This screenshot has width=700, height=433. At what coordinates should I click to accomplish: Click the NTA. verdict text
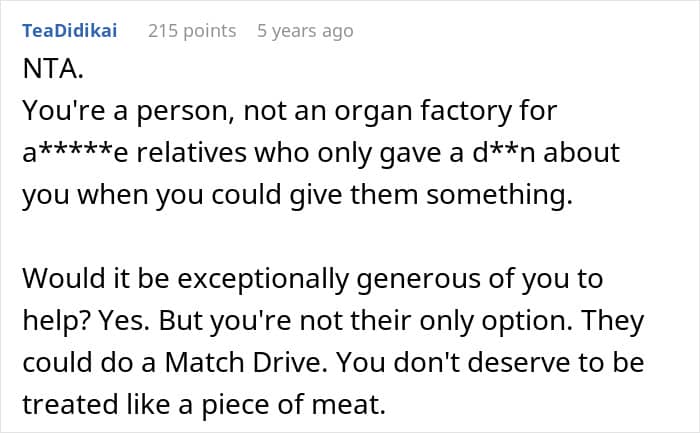53,69
